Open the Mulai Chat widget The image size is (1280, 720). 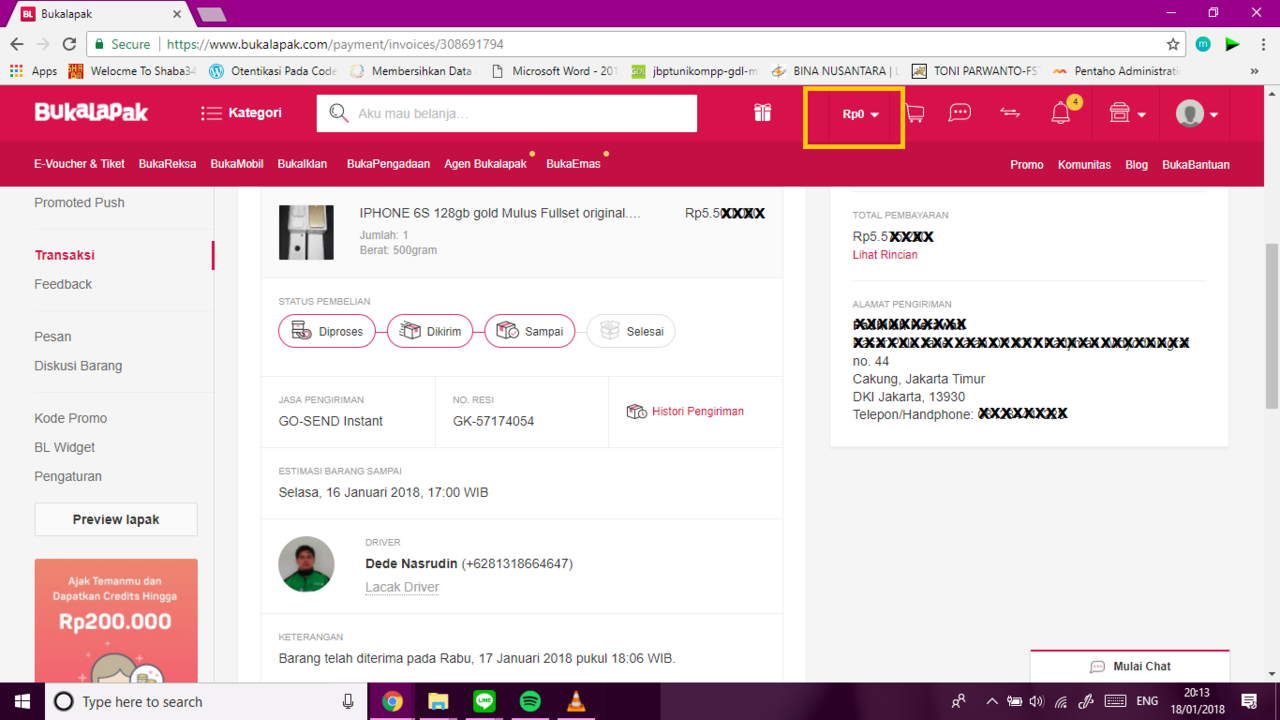[x=1130, y=666]
